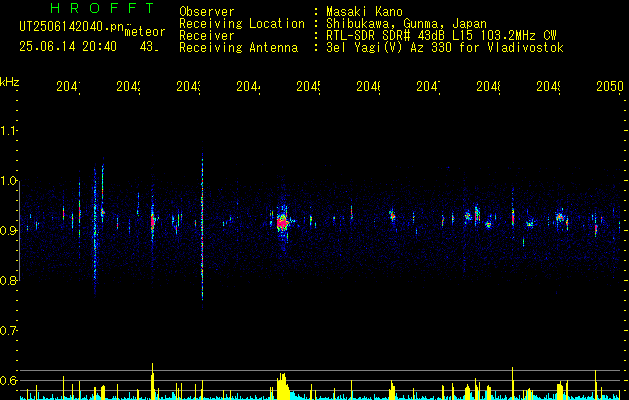629x400 pixels.
Task: Click the tallest vertical burst line after 2043
Action: pyautogui.click(x=203, y=225)
